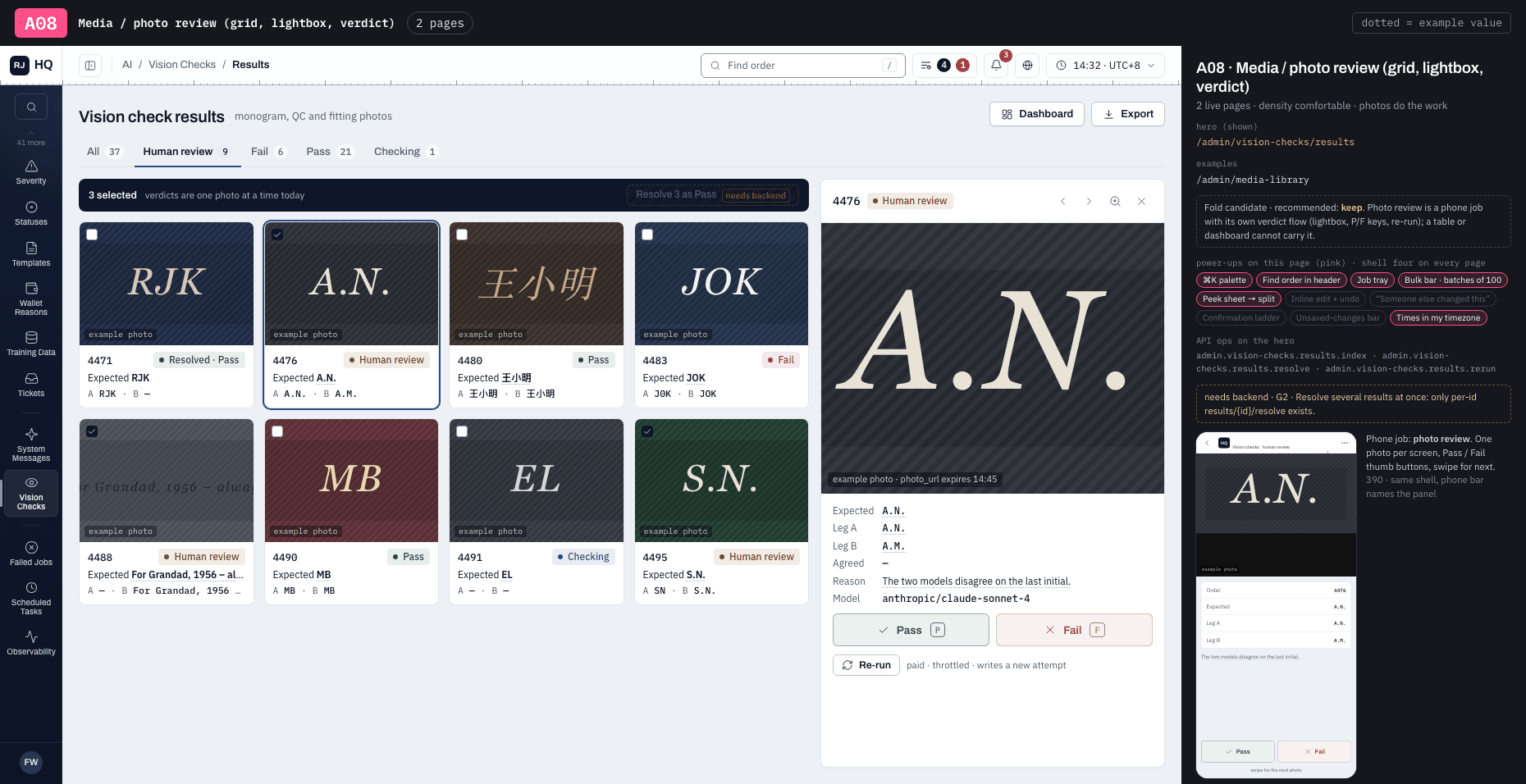Viewport: 1526px width, 784px height.
Task: Open Statuses from the sidebar
Action: coord(31,213)
